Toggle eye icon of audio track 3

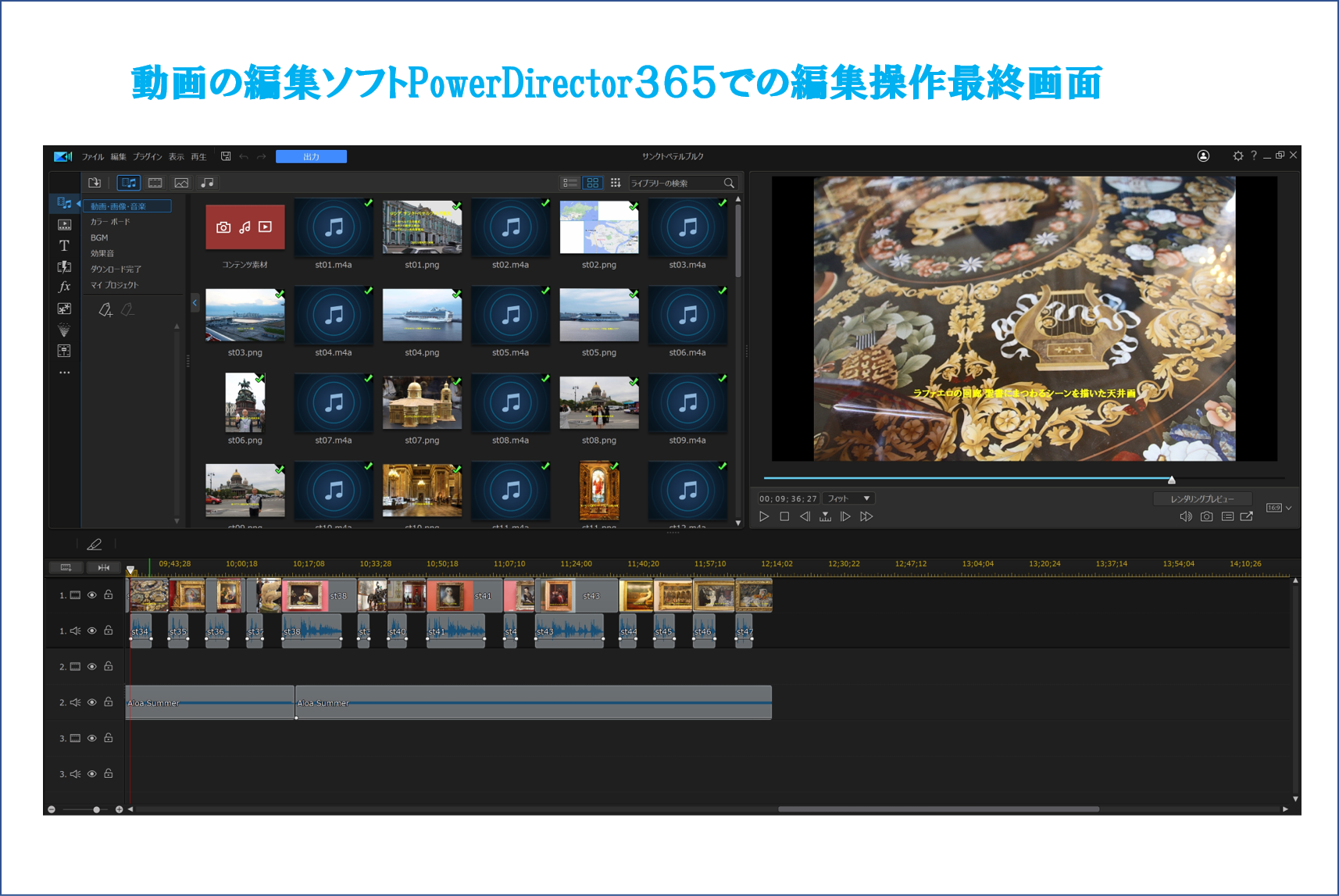(92, 773)
